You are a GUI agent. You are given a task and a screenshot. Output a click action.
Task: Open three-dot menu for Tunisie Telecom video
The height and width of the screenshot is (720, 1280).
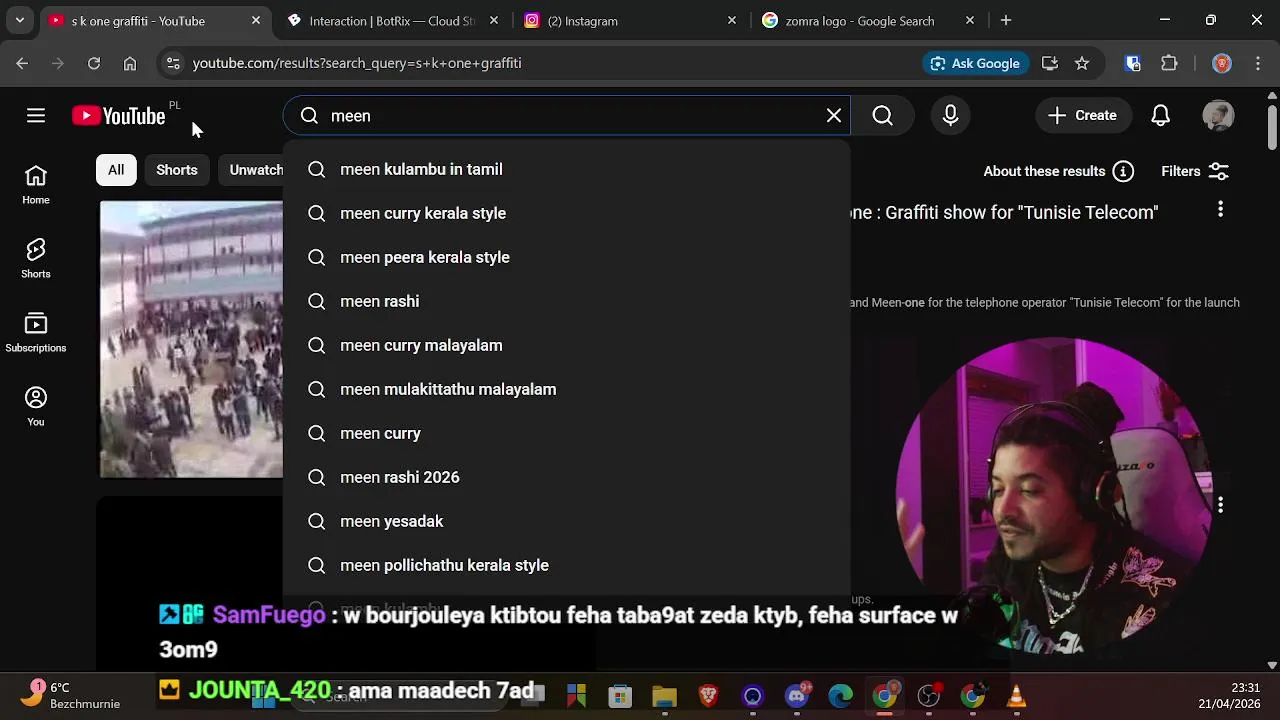(x=1220, y=209)
